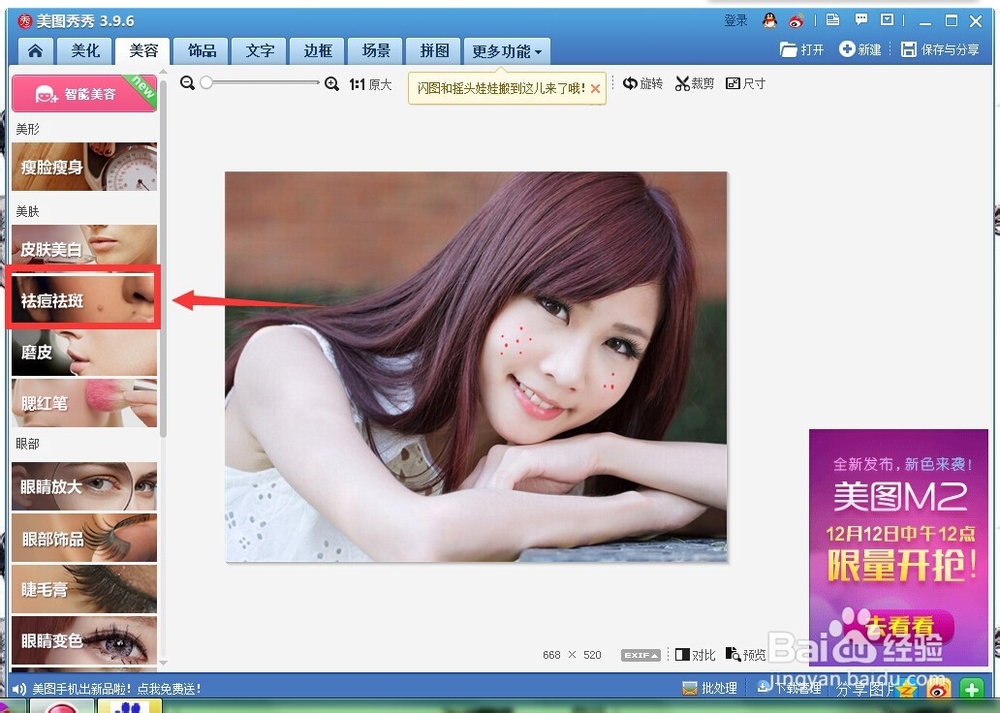Click the Weibo login icon in title bar
This screenshot has height=713, width=1000.
[796, 21]
